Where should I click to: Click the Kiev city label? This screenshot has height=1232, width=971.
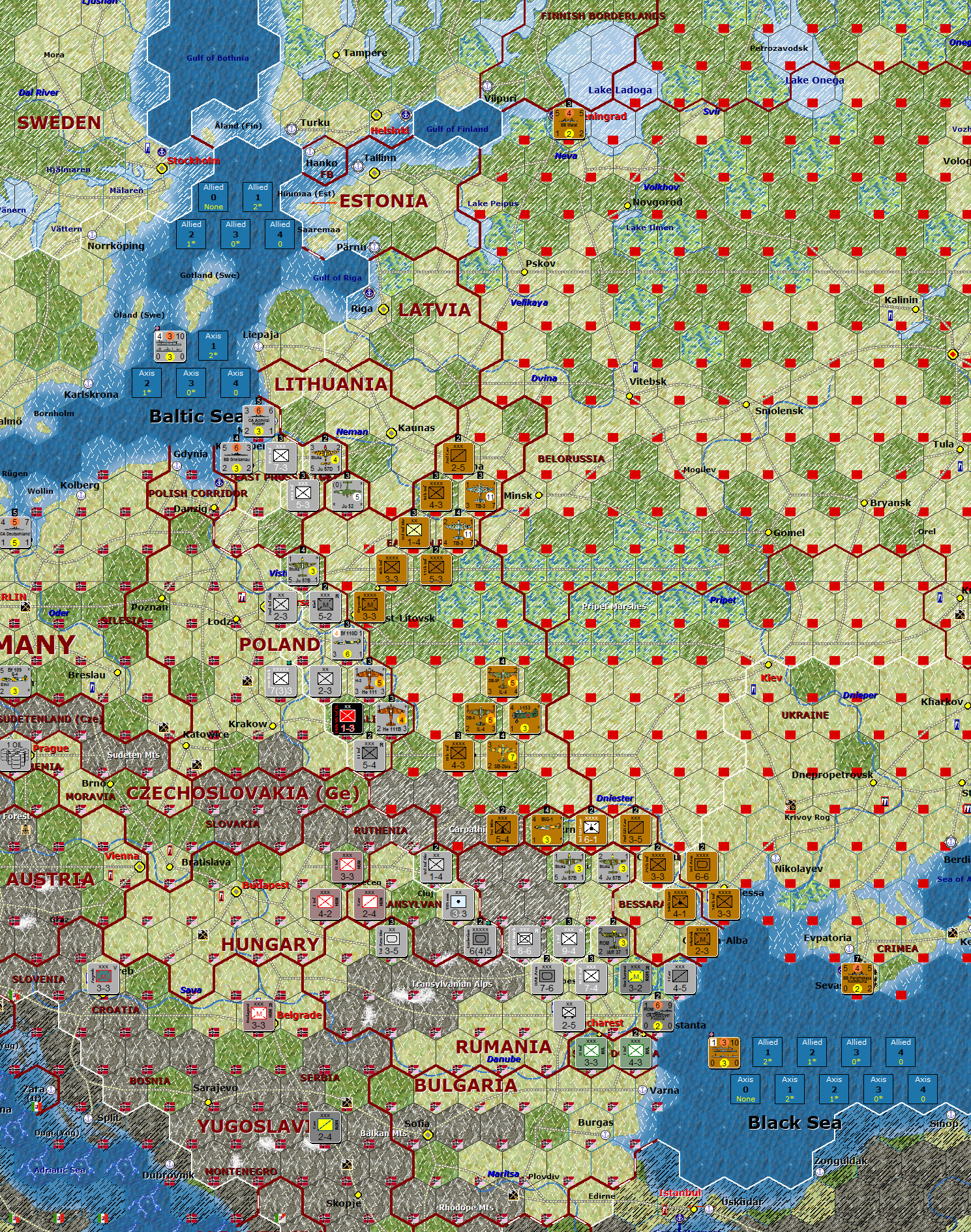click(771, 678)
